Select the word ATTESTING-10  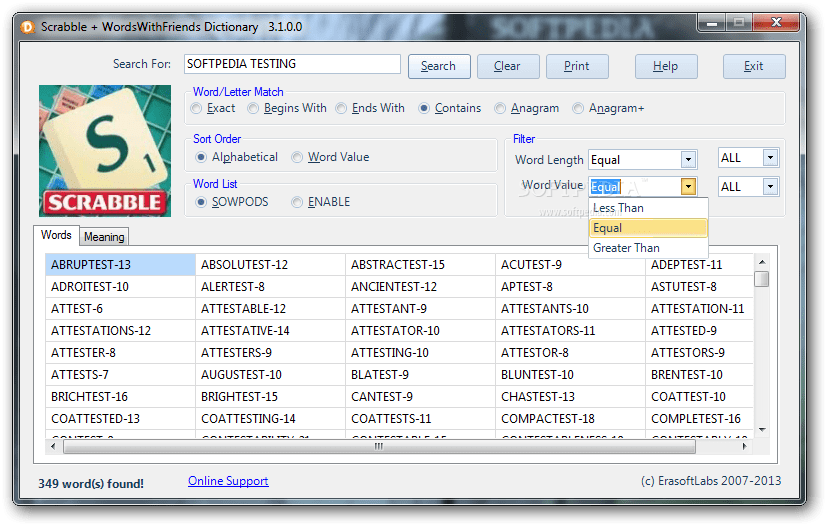click(x=420, y=353)
